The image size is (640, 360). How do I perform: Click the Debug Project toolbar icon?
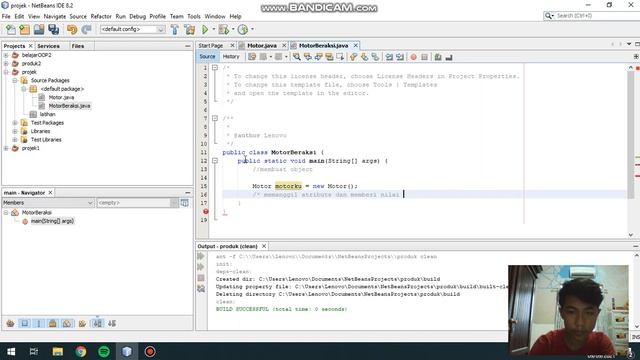pos(223,29)
